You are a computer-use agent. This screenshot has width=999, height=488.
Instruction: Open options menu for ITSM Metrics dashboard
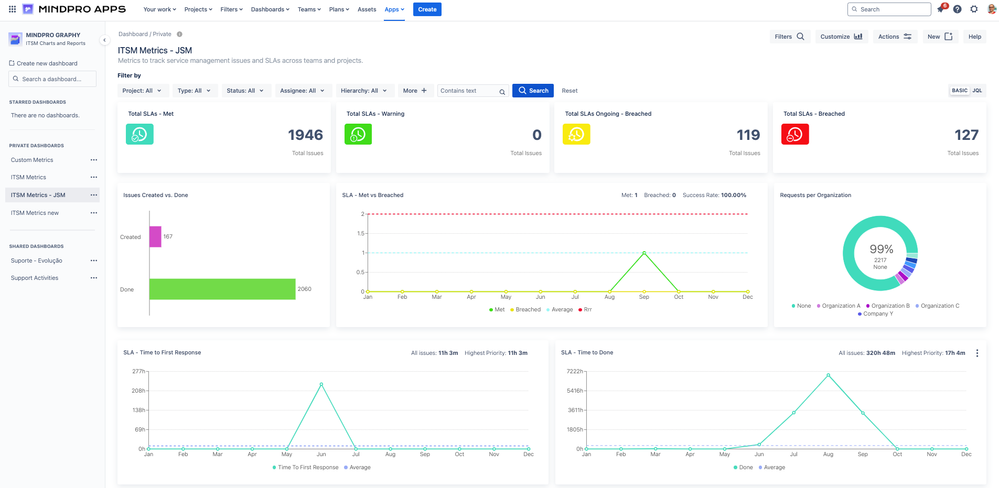94,177
